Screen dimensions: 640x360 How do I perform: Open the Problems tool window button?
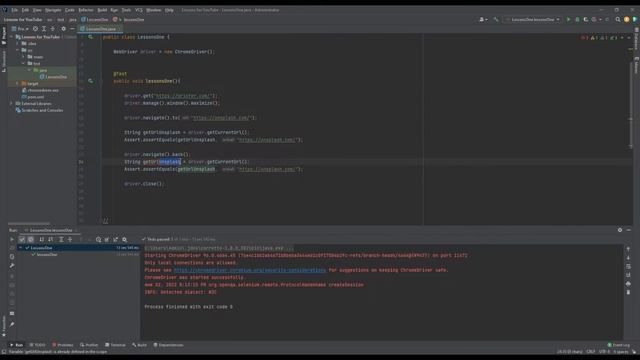[x=63, y=345]
